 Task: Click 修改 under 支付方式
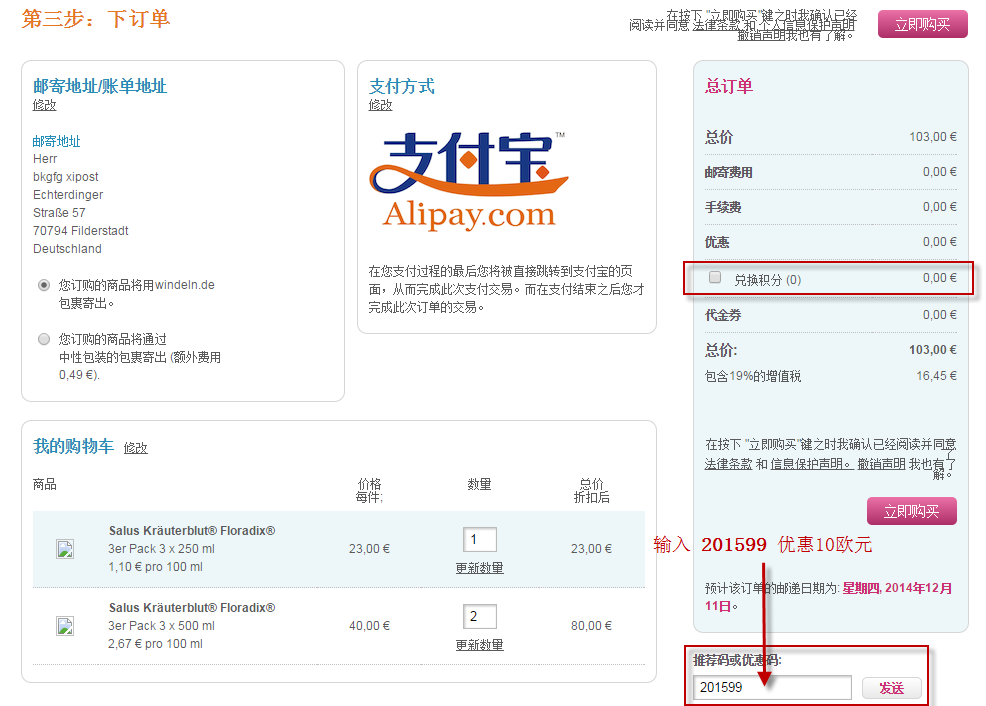(x=380, y=105)
